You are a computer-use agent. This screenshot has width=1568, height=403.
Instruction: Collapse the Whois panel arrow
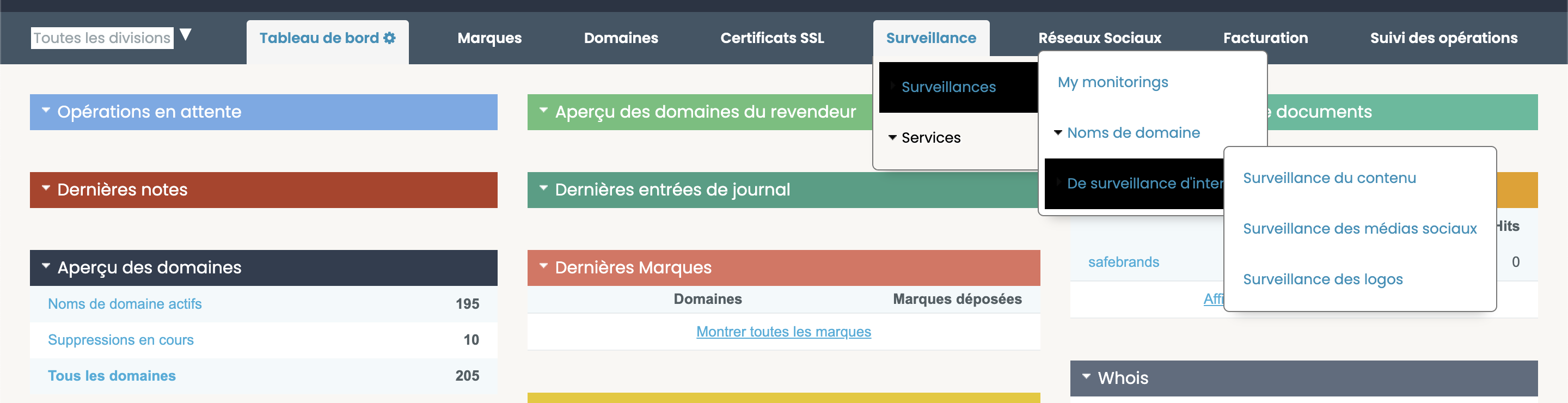pos(1087,377)
